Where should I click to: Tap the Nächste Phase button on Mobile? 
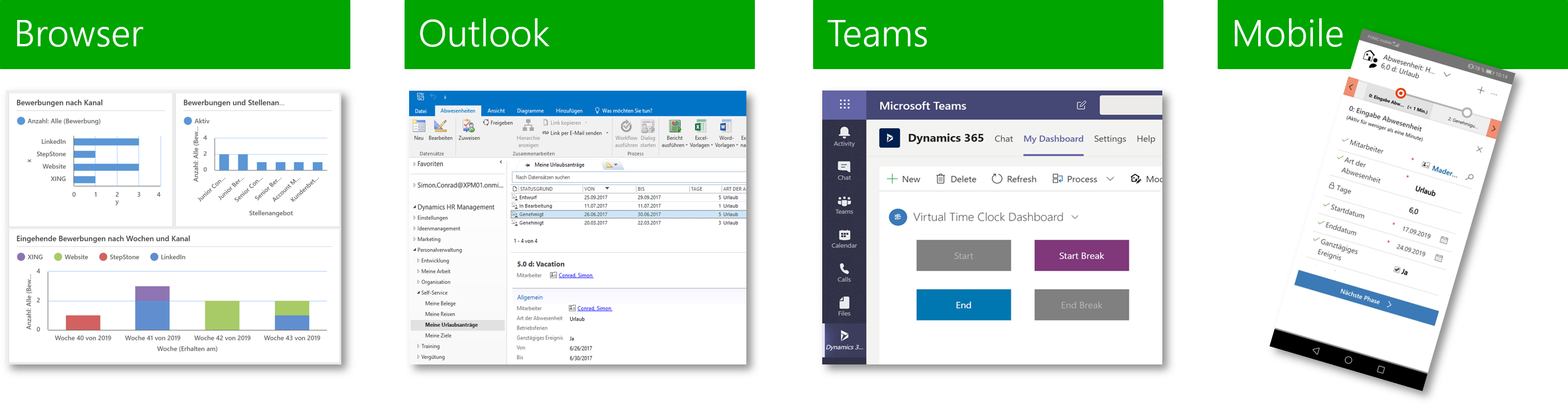(1366, 298)
